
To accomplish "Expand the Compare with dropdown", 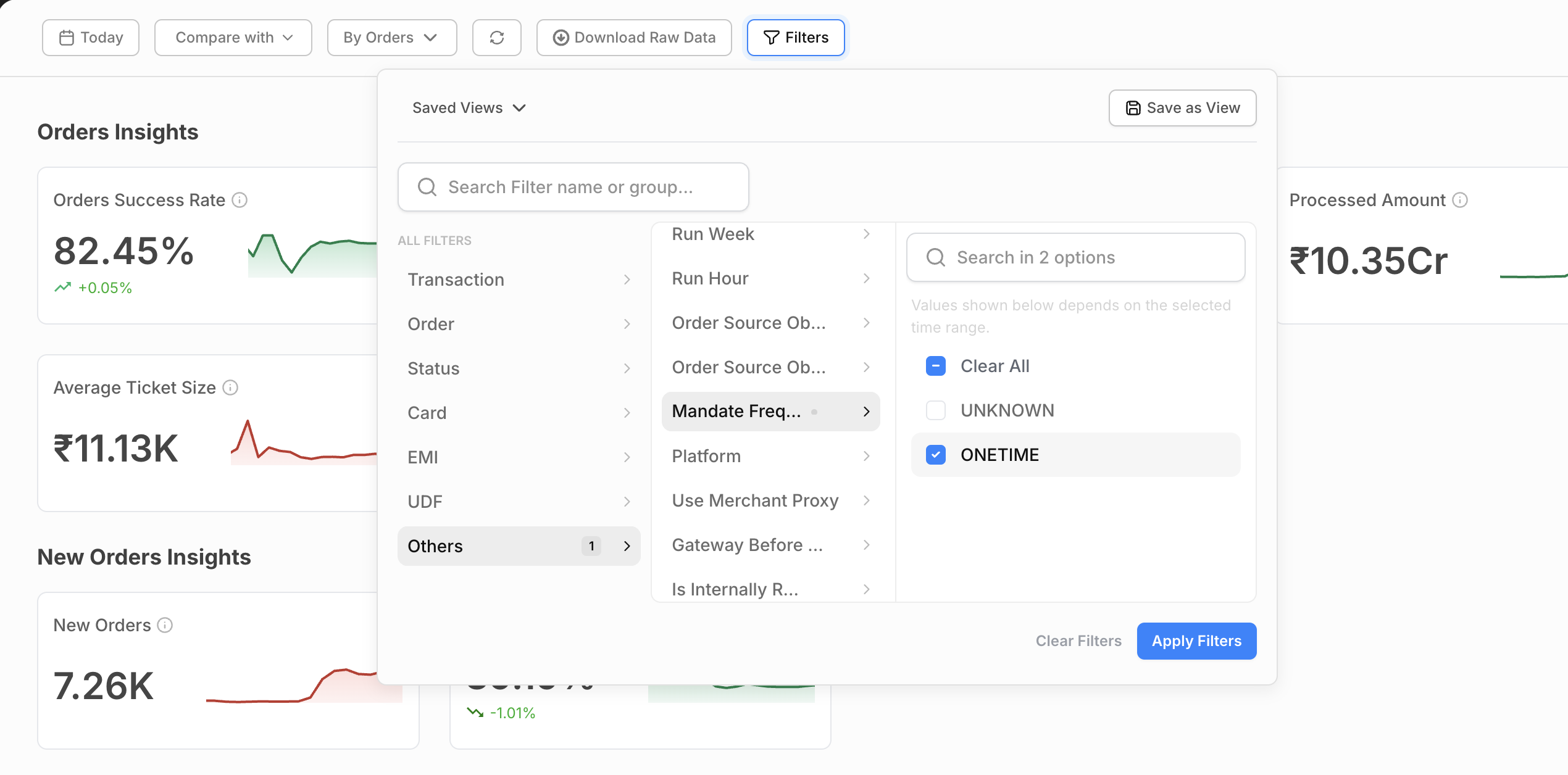I will tap(233, 38).
